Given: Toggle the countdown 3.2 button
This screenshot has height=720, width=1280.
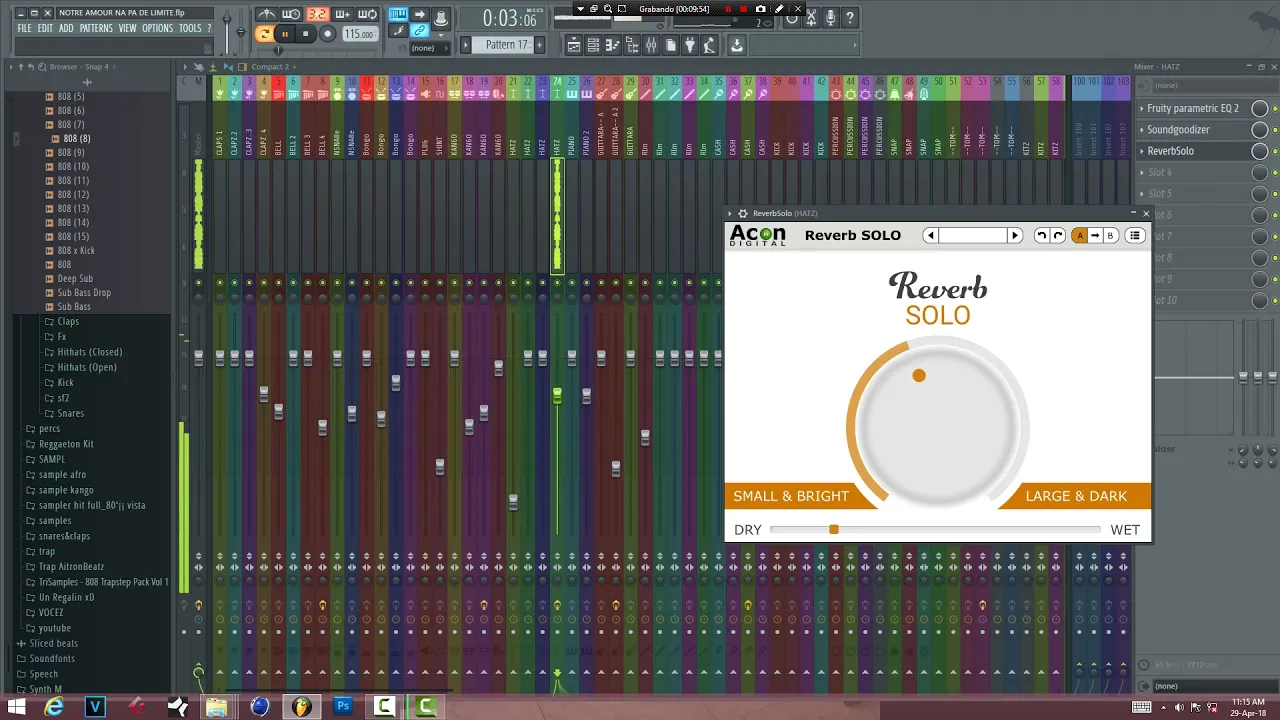Looking at the screenshot, I should (x=317, y=14).
